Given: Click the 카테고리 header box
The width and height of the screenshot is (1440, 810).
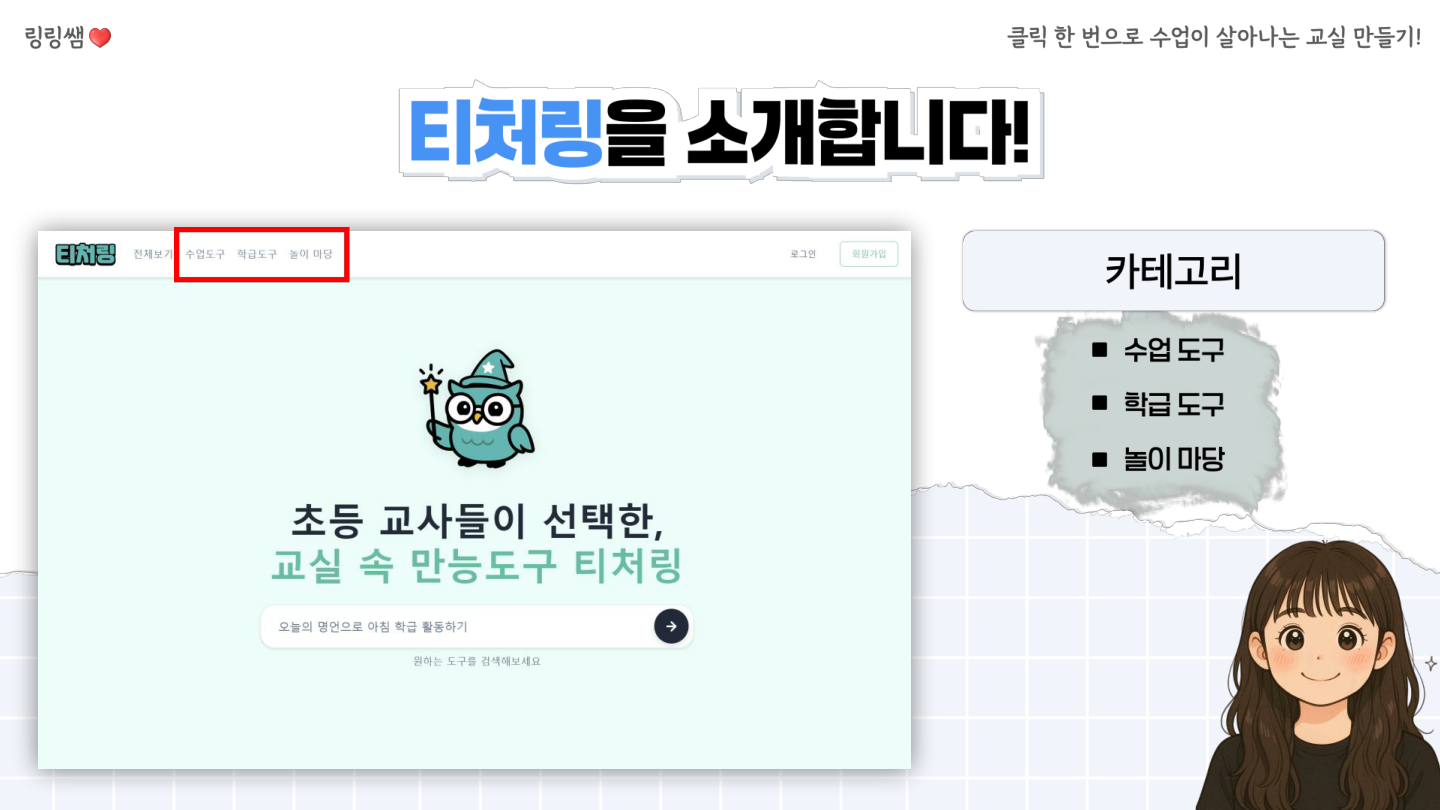Looking at the screenshot, I should [1173, 271].
